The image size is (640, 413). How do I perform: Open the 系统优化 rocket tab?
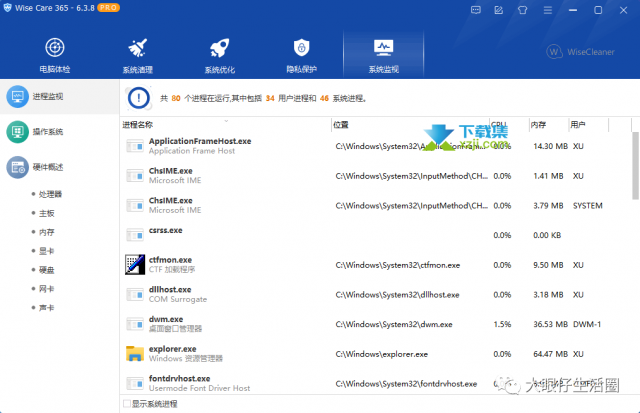220,56
